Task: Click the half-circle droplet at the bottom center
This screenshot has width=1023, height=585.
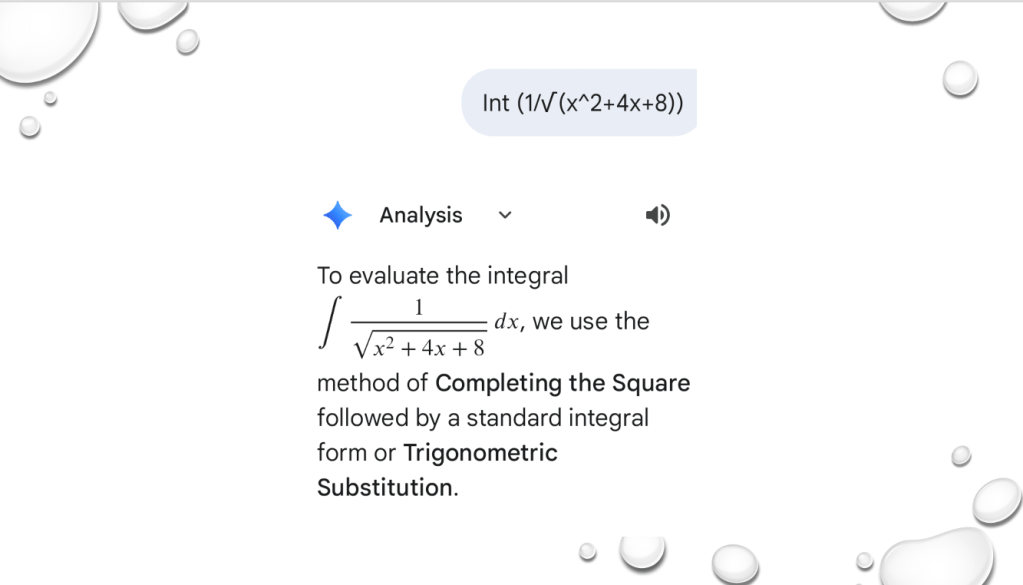Action: pos(641,549)
